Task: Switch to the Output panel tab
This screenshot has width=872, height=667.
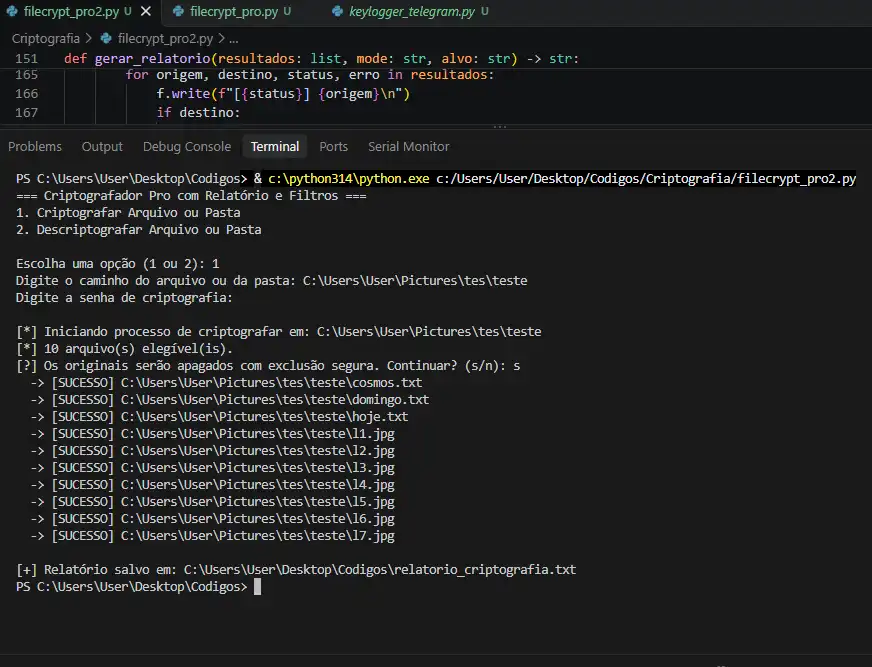Action: (x=102, y=146)
